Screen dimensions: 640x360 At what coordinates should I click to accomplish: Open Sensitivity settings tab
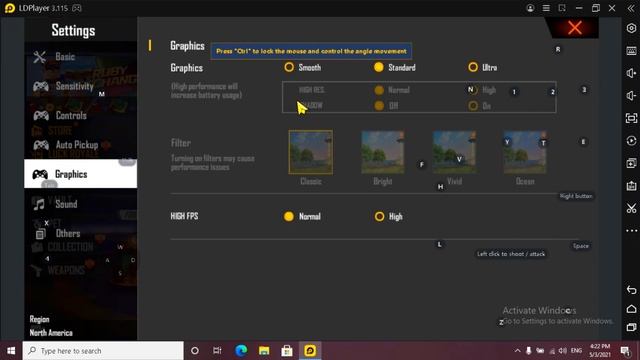pyautogui.click(x=80, y=86)
